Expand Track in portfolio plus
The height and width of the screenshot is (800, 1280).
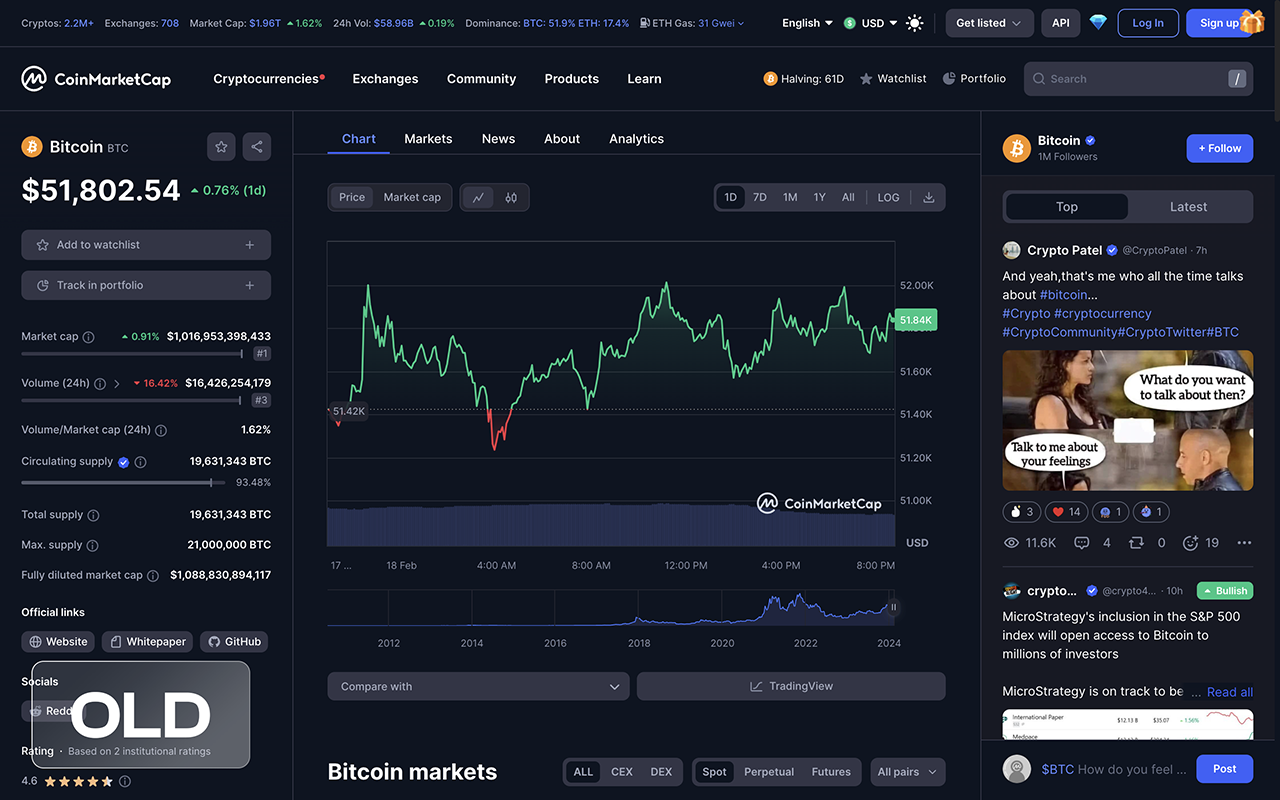coord(249,285)
